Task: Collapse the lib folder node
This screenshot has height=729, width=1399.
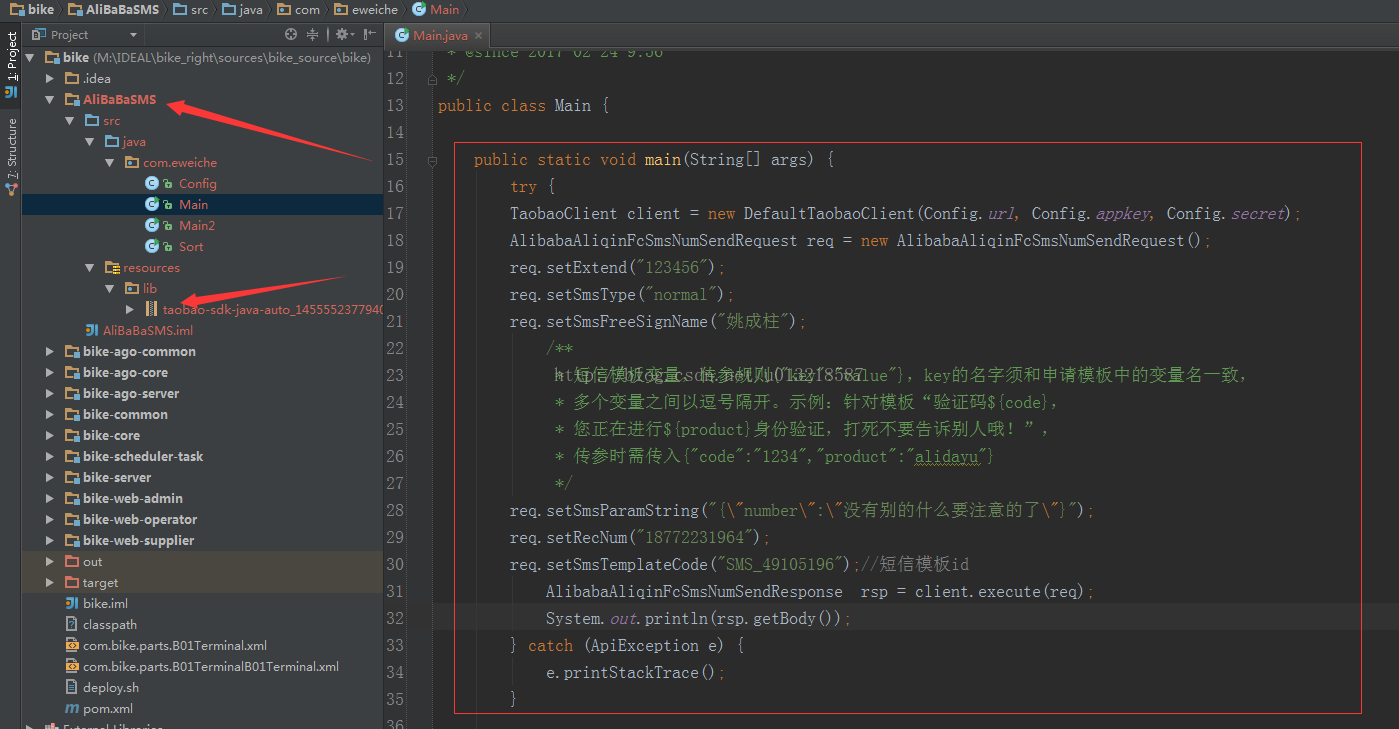Action: [x=110, y=288]
